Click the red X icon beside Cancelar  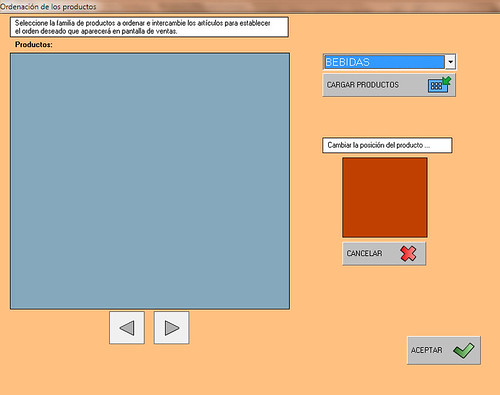pyautogui.click(x=408, y=253)
